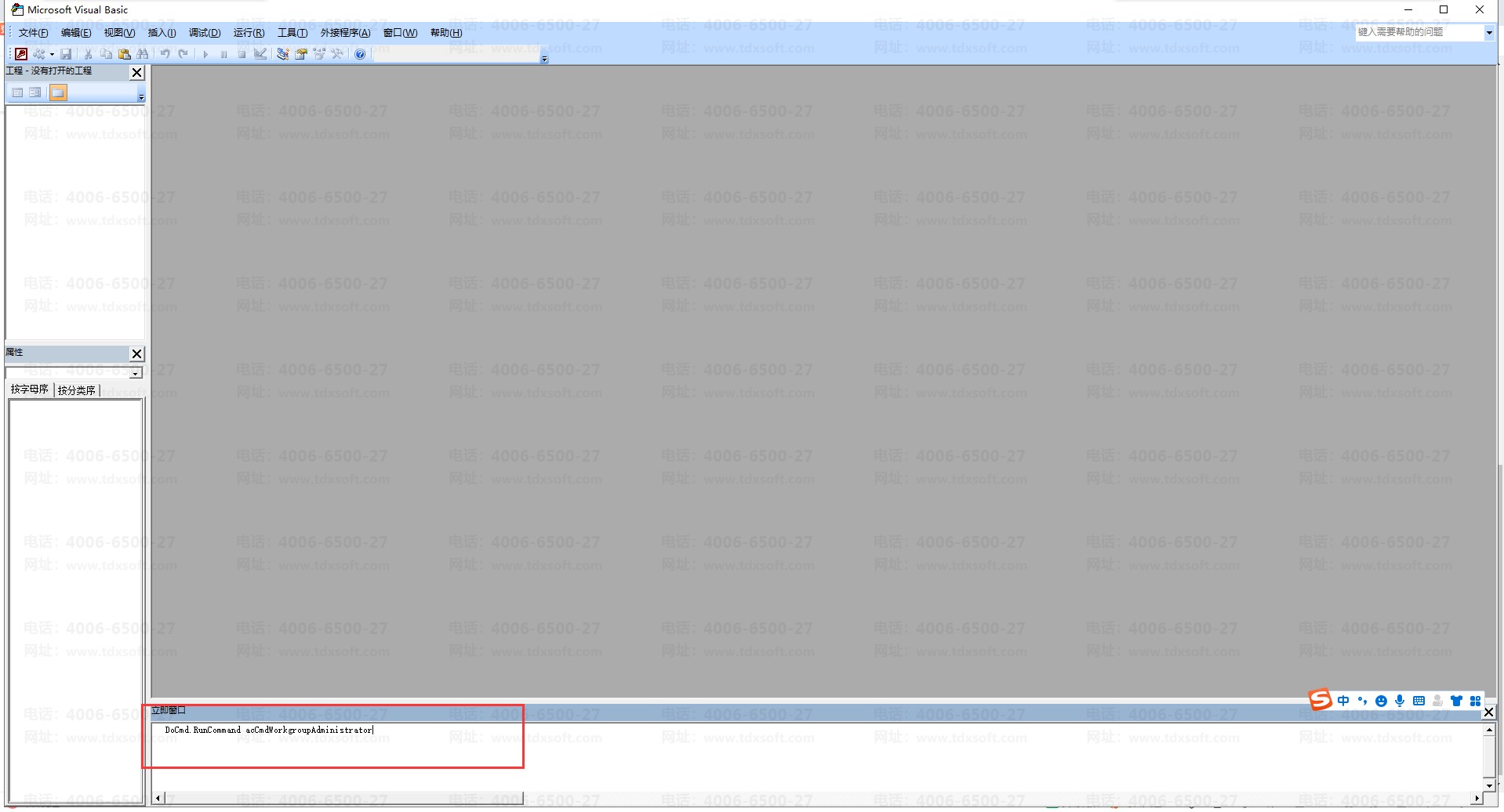Toggle Folders view in project panel
1504x812 pixels.
pyautogui.click(x=58, y=92)
